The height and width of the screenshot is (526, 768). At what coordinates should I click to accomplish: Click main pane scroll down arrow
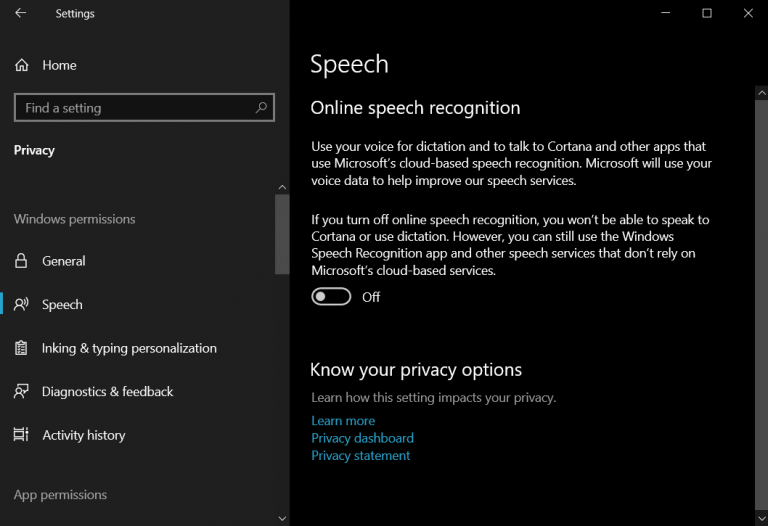[x=762, y=518]
